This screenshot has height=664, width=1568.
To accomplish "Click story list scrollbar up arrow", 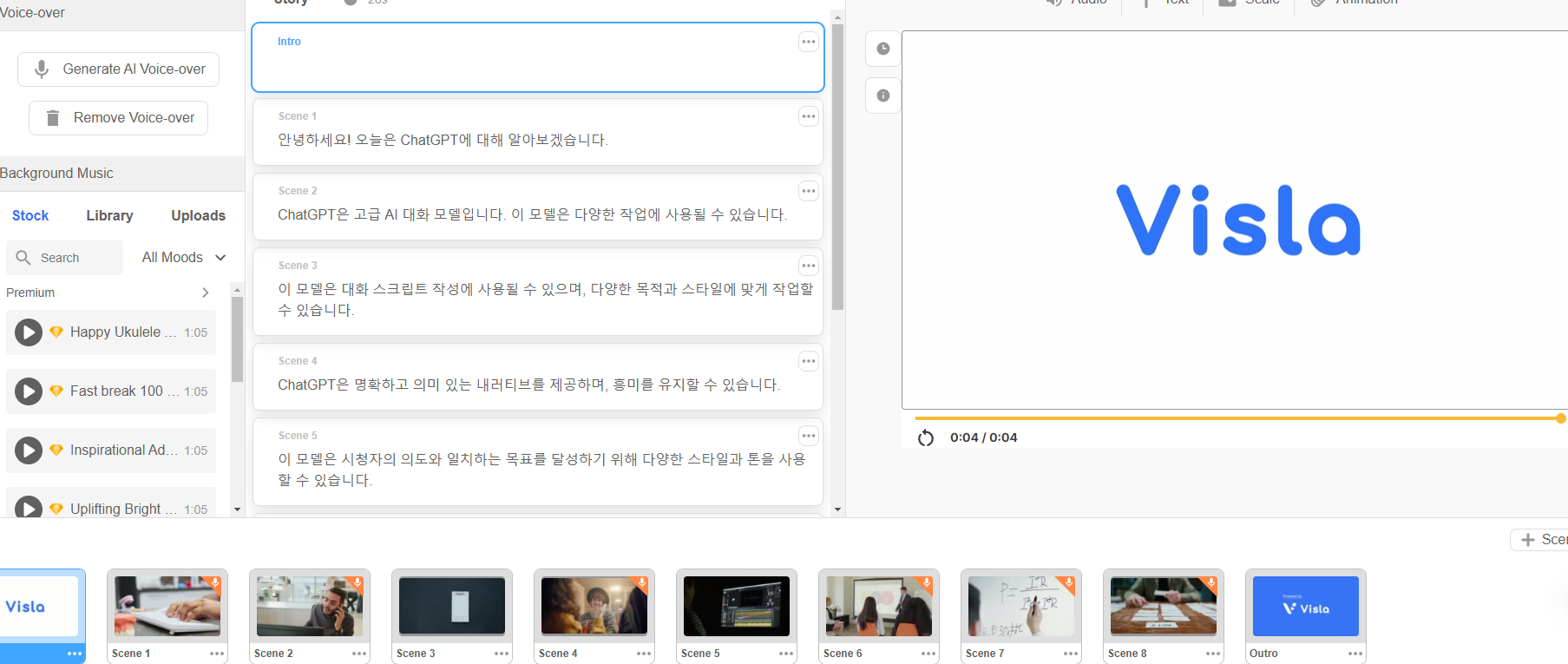I will [837, 16].
